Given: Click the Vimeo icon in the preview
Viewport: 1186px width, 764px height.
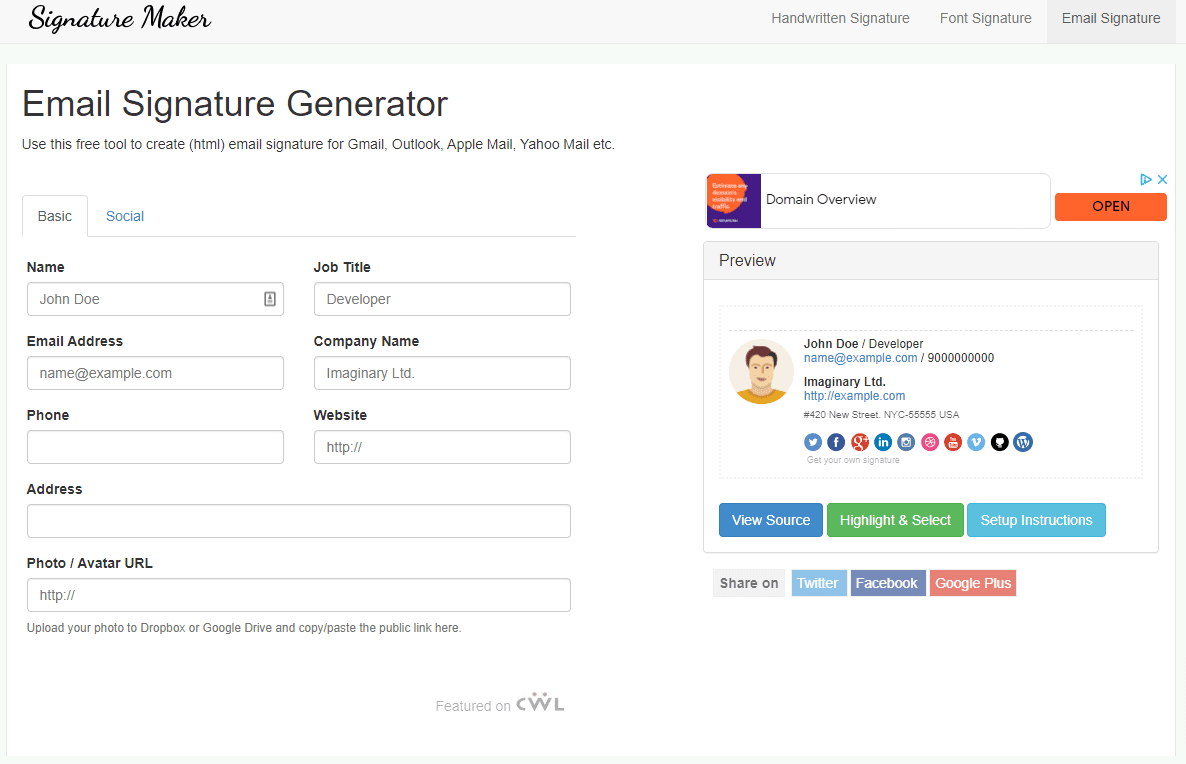Looking at the screenshot, I should (x=975, y=441).
